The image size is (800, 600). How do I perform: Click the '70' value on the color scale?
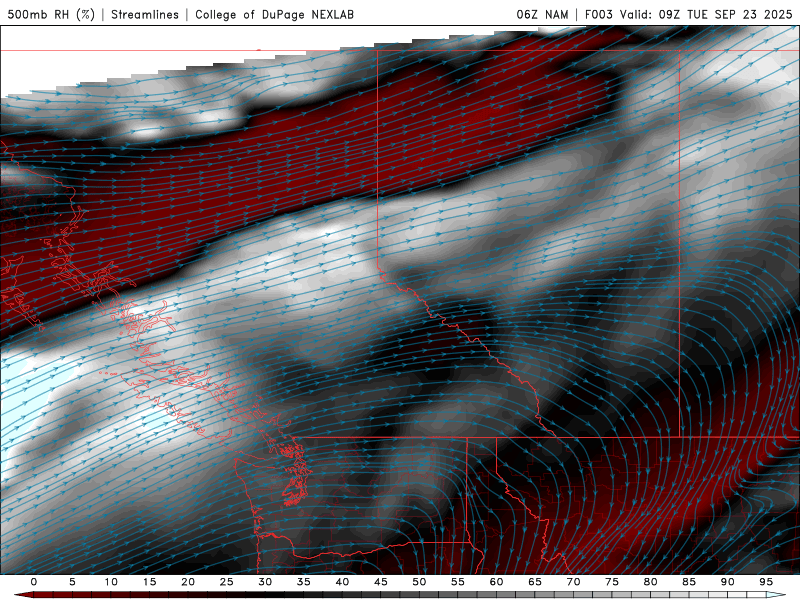tap(573, 582)
